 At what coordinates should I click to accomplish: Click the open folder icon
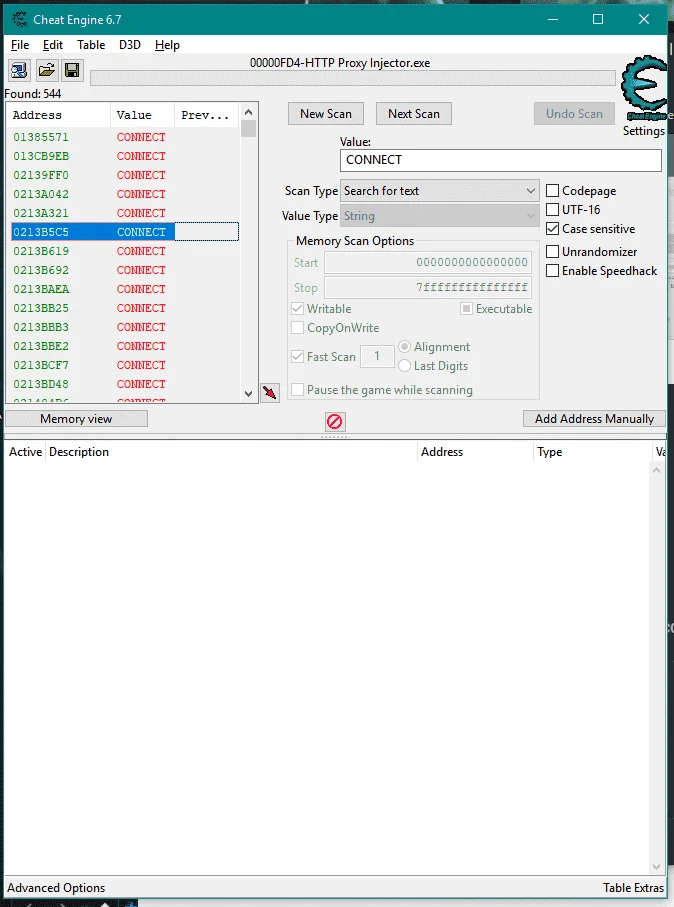[x=46, y=71]
